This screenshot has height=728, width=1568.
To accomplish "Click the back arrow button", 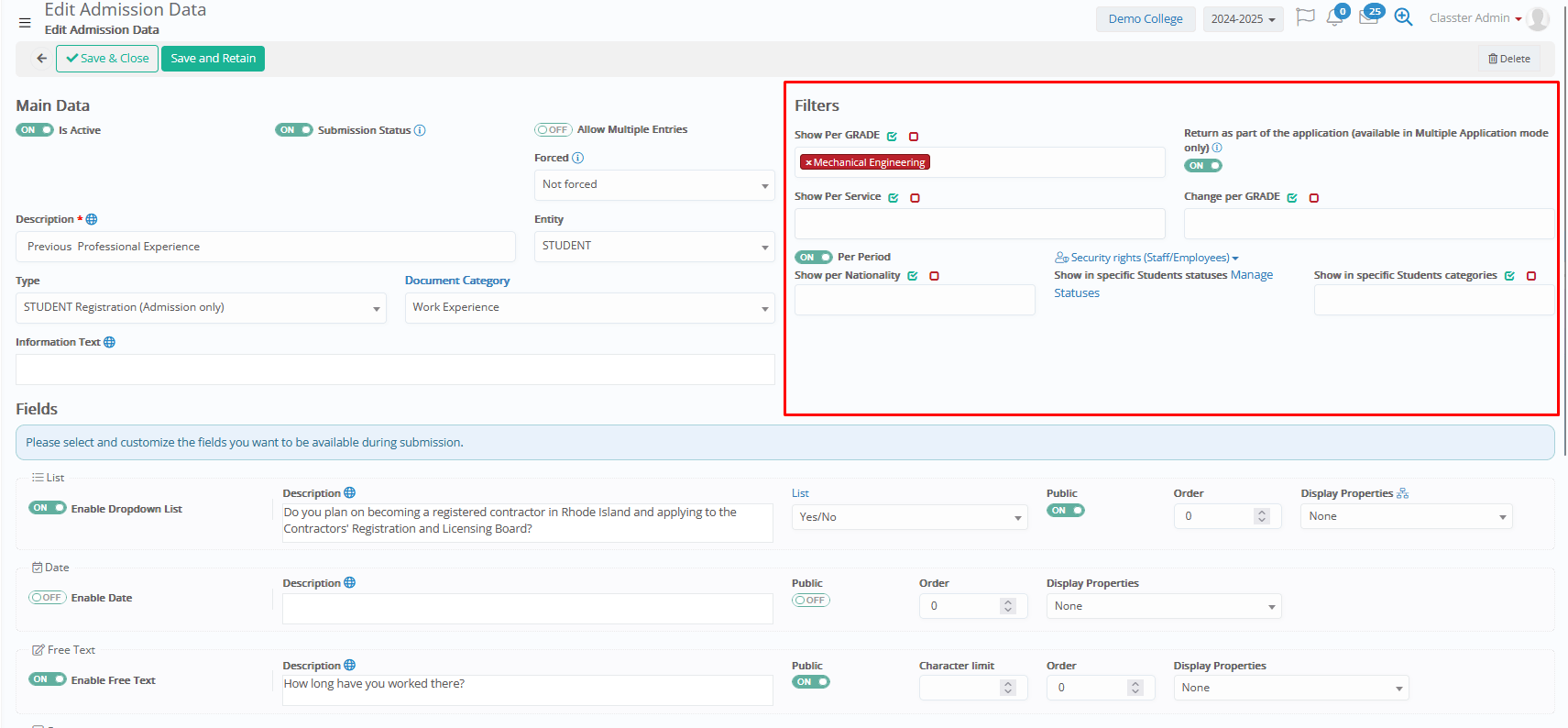I will pyautogui.click(x=41, y=59).
